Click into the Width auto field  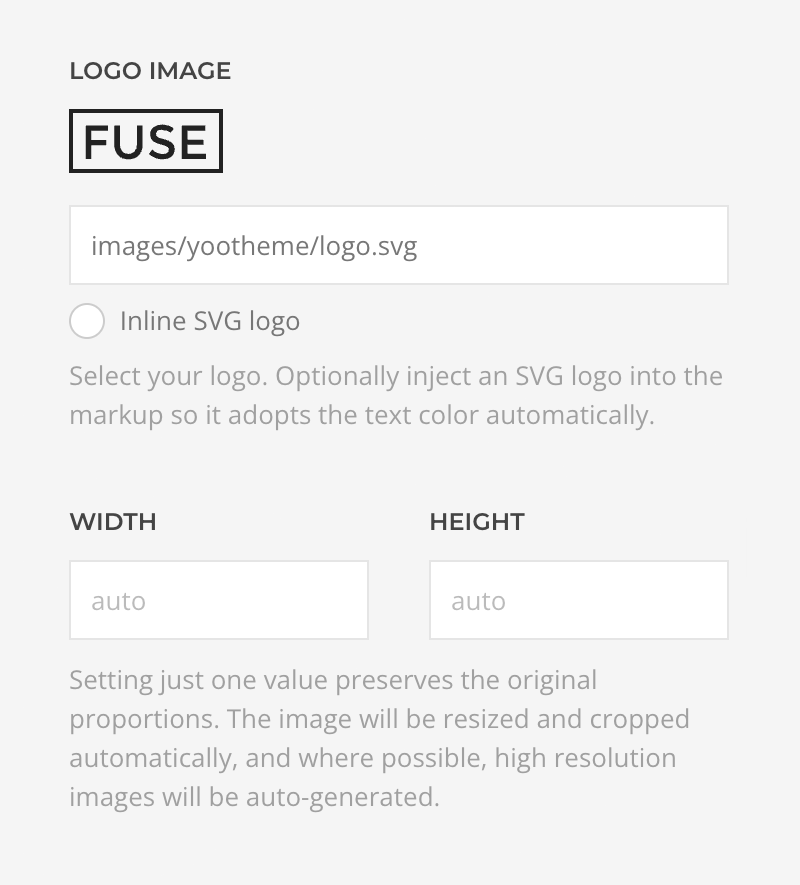(x=218, y=600)
